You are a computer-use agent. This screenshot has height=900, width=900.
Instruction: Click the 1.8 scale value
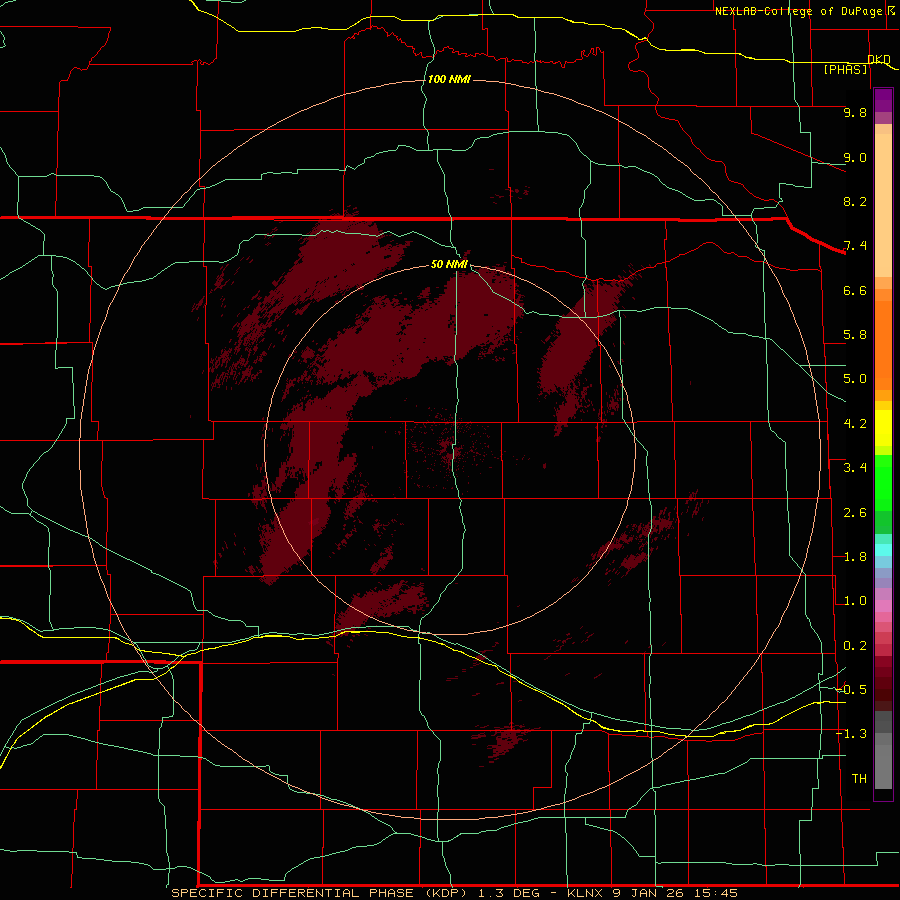click(x=855, y=557)
